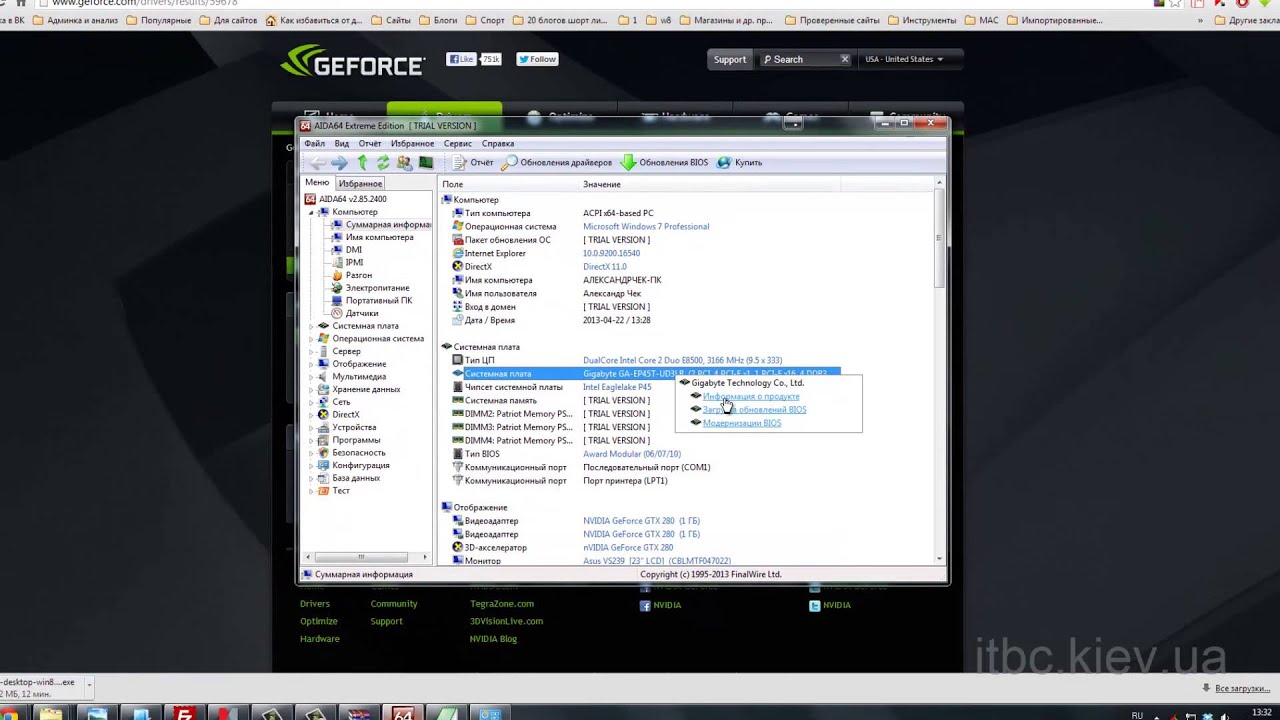Click the green monitor icon in the AIDA64 toolbar
Viewport: 1280px width, 720px height.
coord(426,162)
